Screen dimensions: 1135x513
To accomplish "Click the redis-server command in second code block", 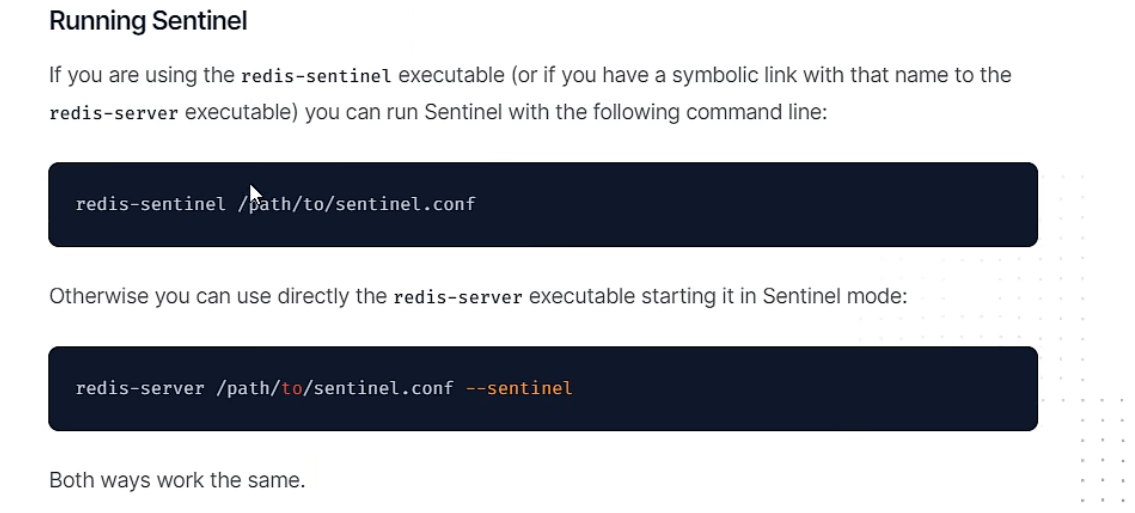I will tap(140, 389).
